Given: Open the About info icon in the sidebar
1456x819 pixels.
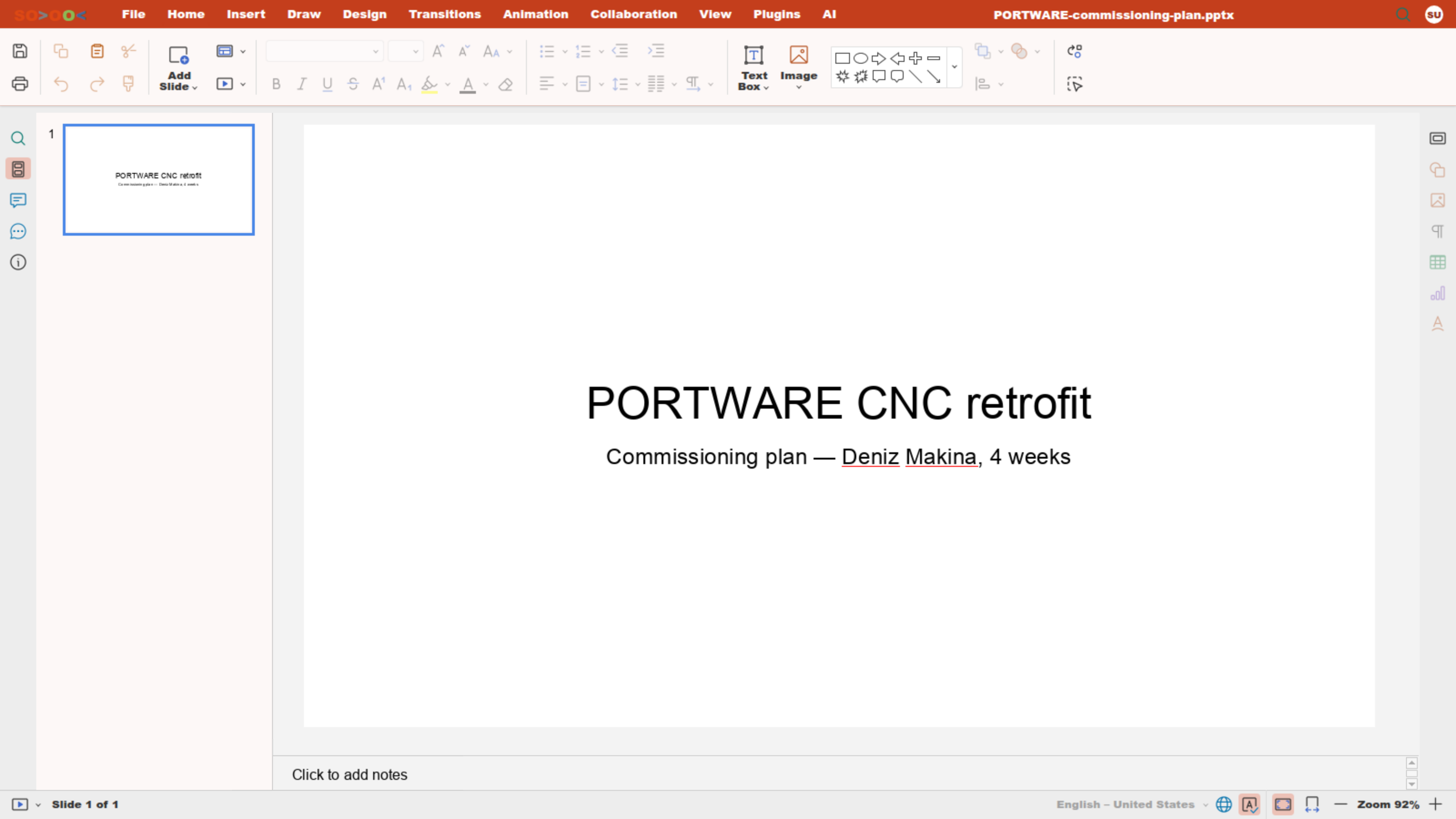Looking at the screenshot, I should [x=18, y=262].
